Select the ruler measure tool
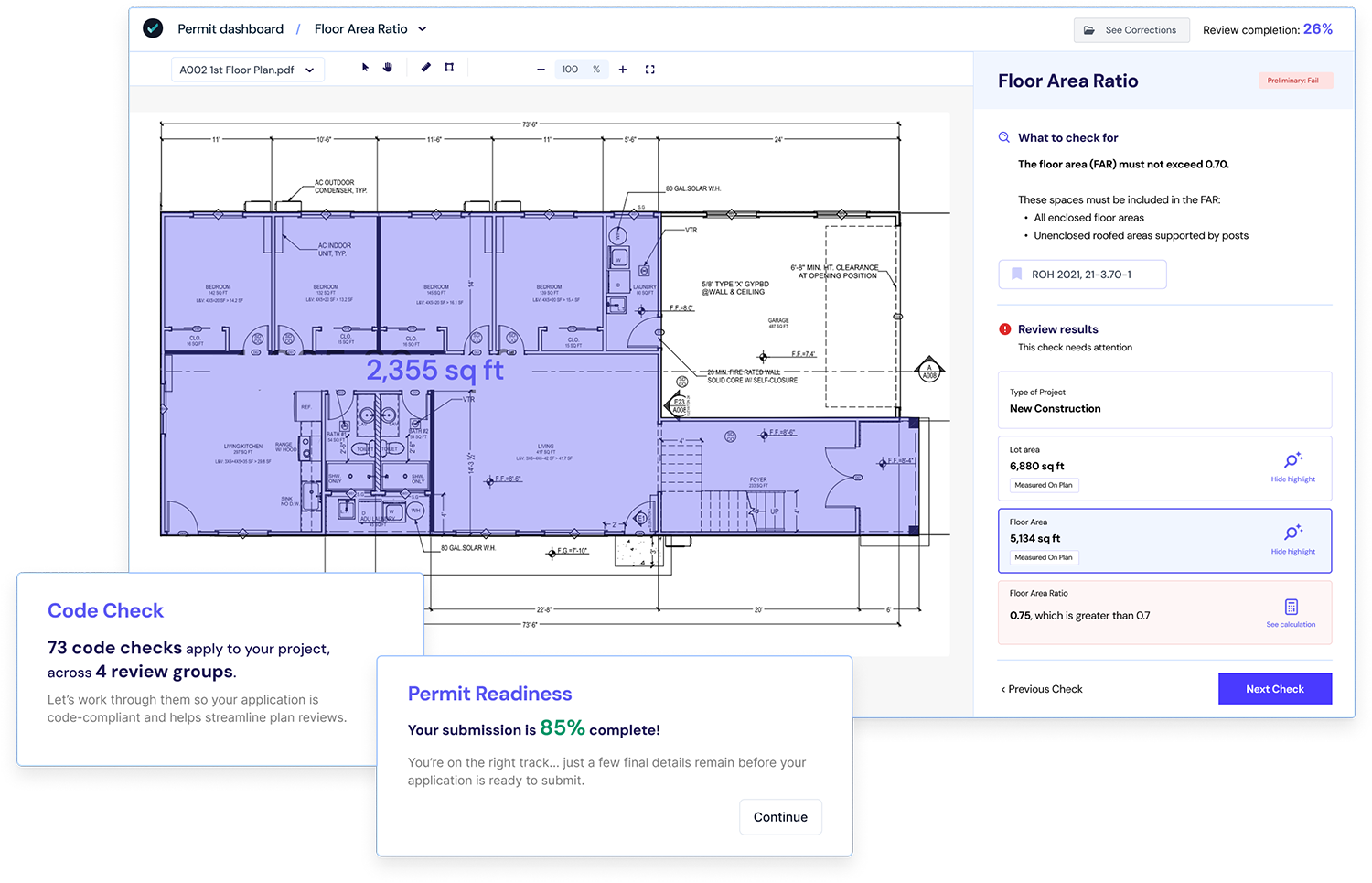The image size is (1372, 883). [425, 68]
